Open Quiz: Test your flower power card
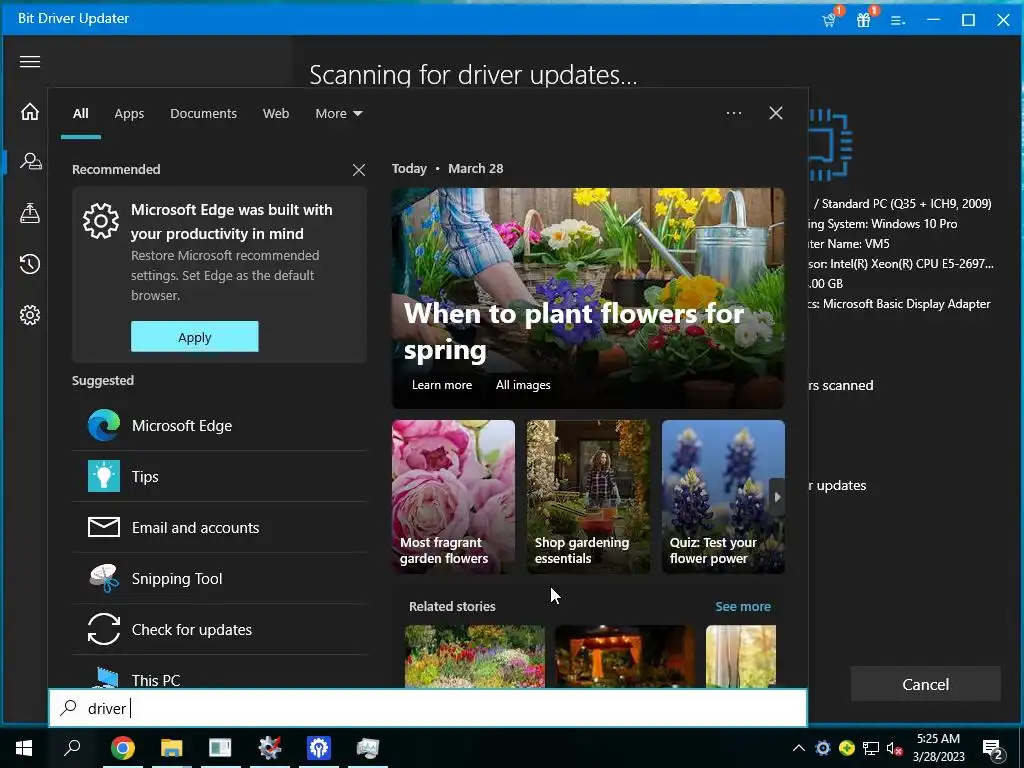Screen dimensions: 1024x768 point(723,497)
